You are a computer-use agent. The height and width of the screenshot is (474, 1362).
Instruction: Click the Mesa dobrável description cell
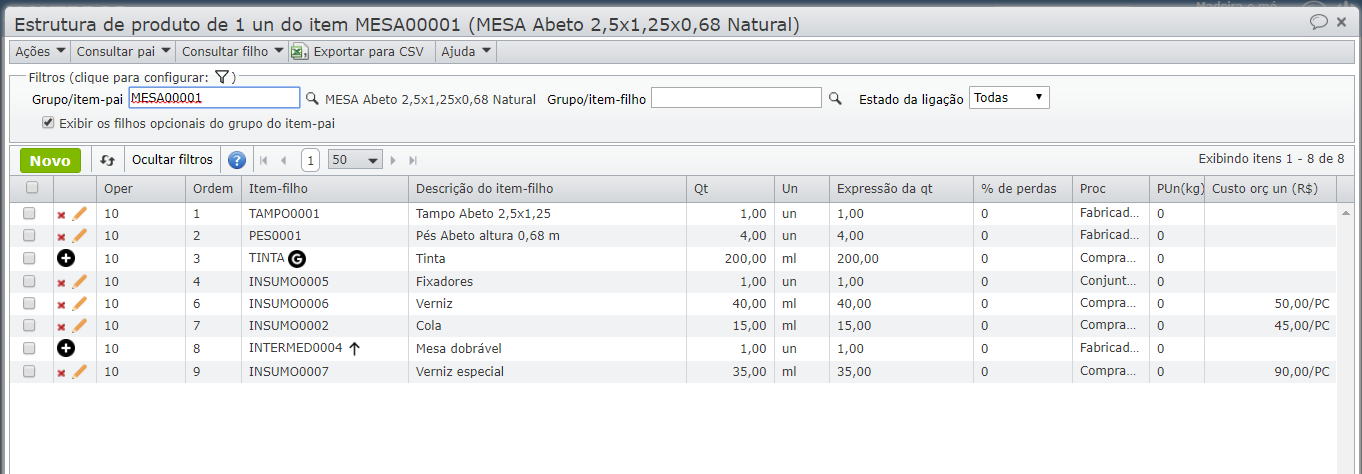[548, 349]
